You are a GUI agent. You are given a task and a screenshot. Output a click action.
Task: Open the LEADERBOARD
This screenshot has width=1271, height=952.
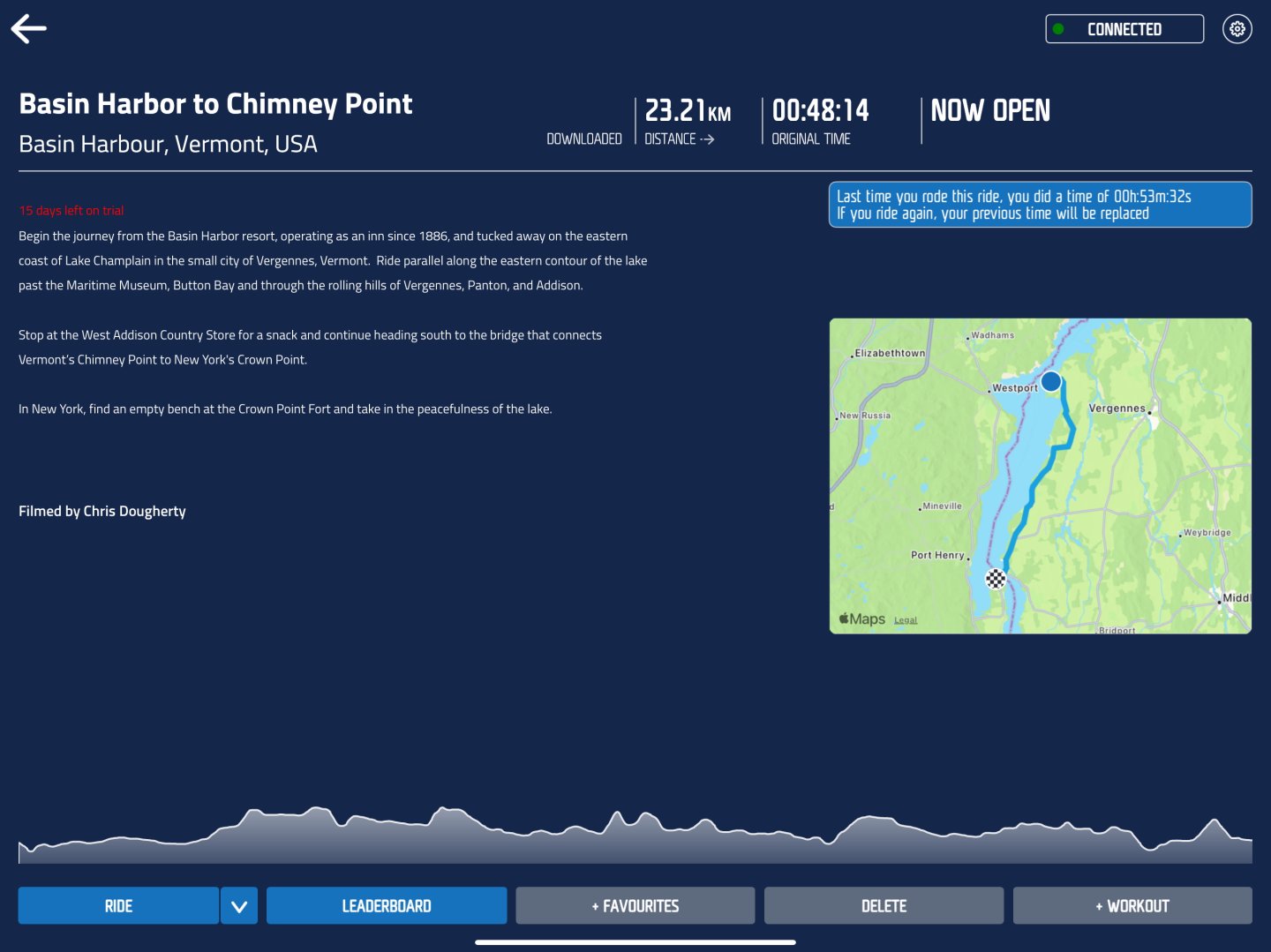point(387,906)
